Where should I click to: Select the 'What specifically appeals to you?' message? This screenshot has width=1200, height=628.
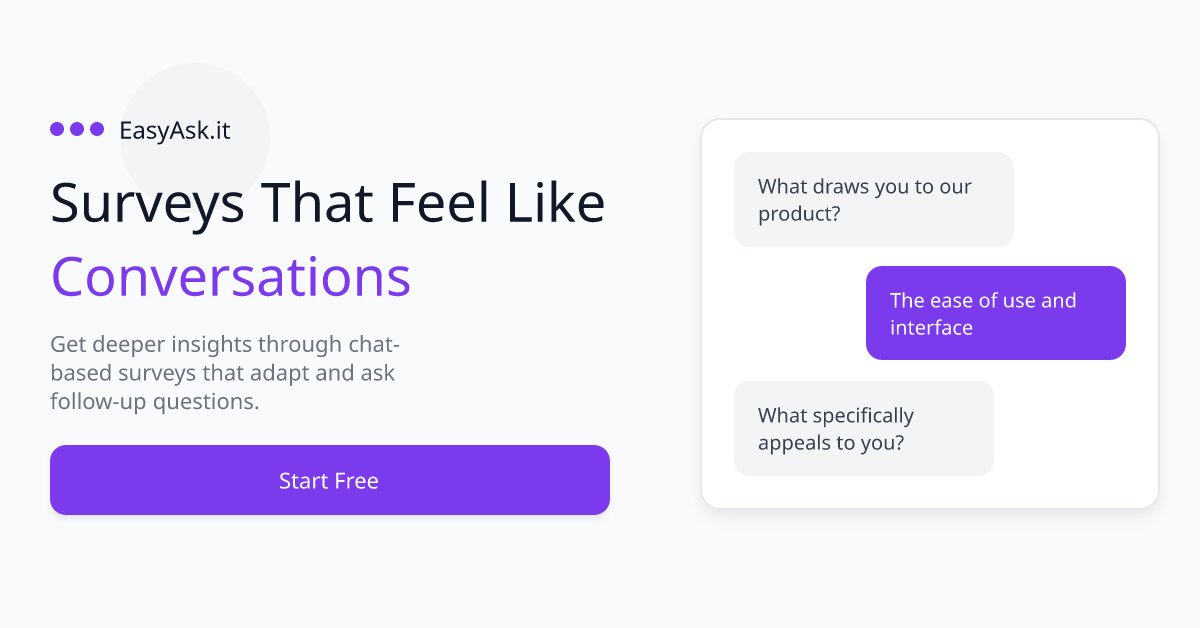(x=863, y=428)
